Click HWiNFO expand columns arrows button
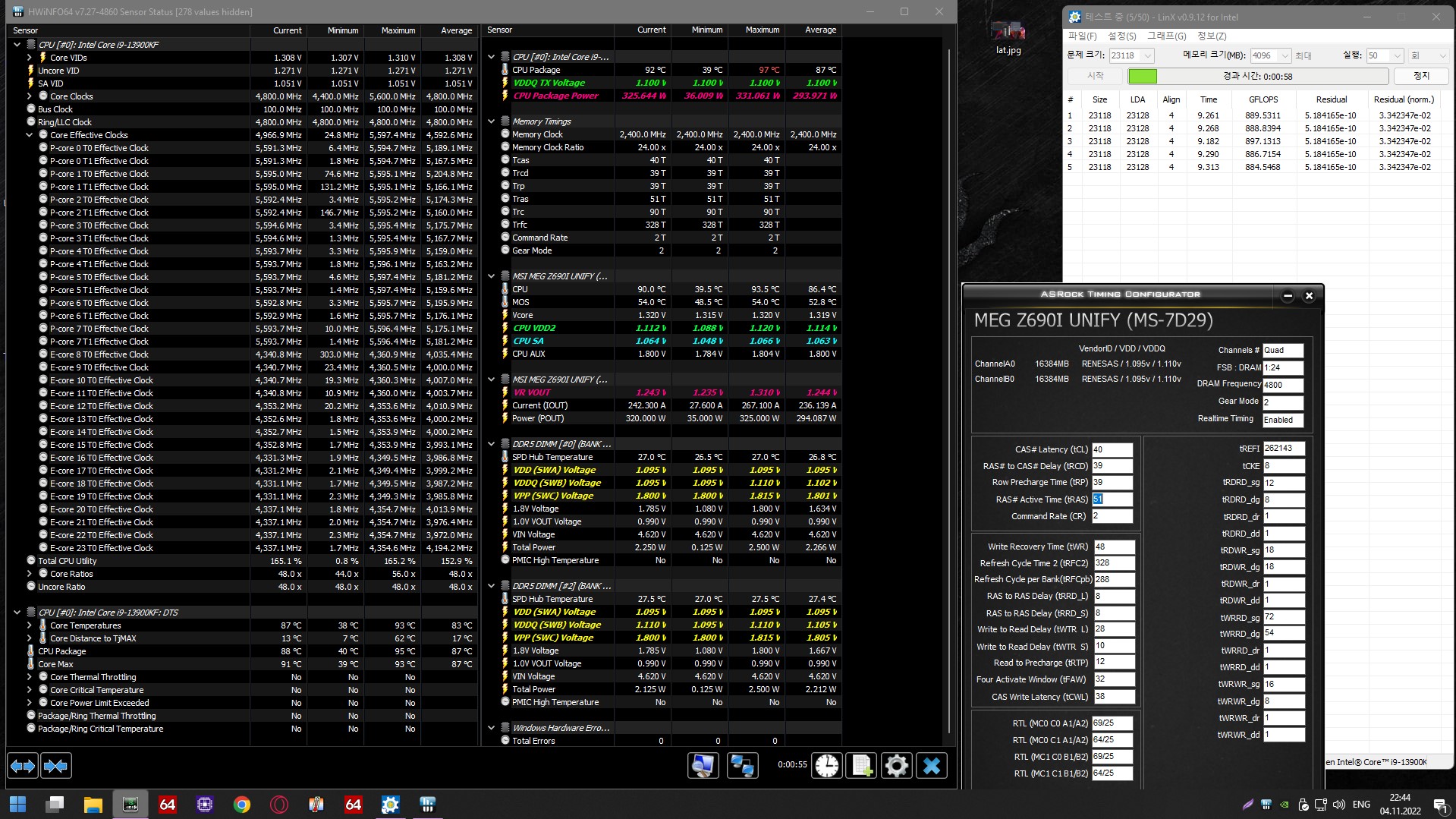Image resolution: width=1456 pixels, height=819 pixels. [23, 766]
